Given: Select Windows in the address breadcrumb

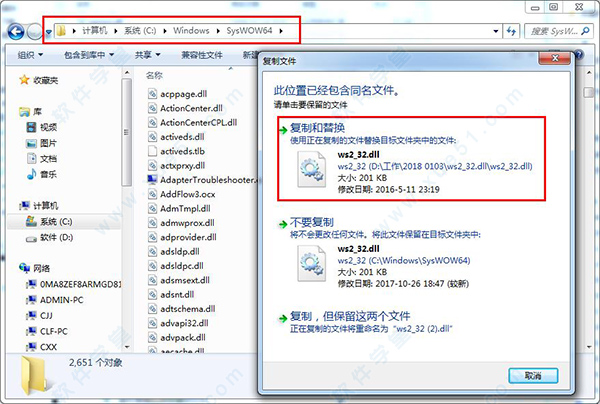Looking at the screenshot, I should click(191, 31).
